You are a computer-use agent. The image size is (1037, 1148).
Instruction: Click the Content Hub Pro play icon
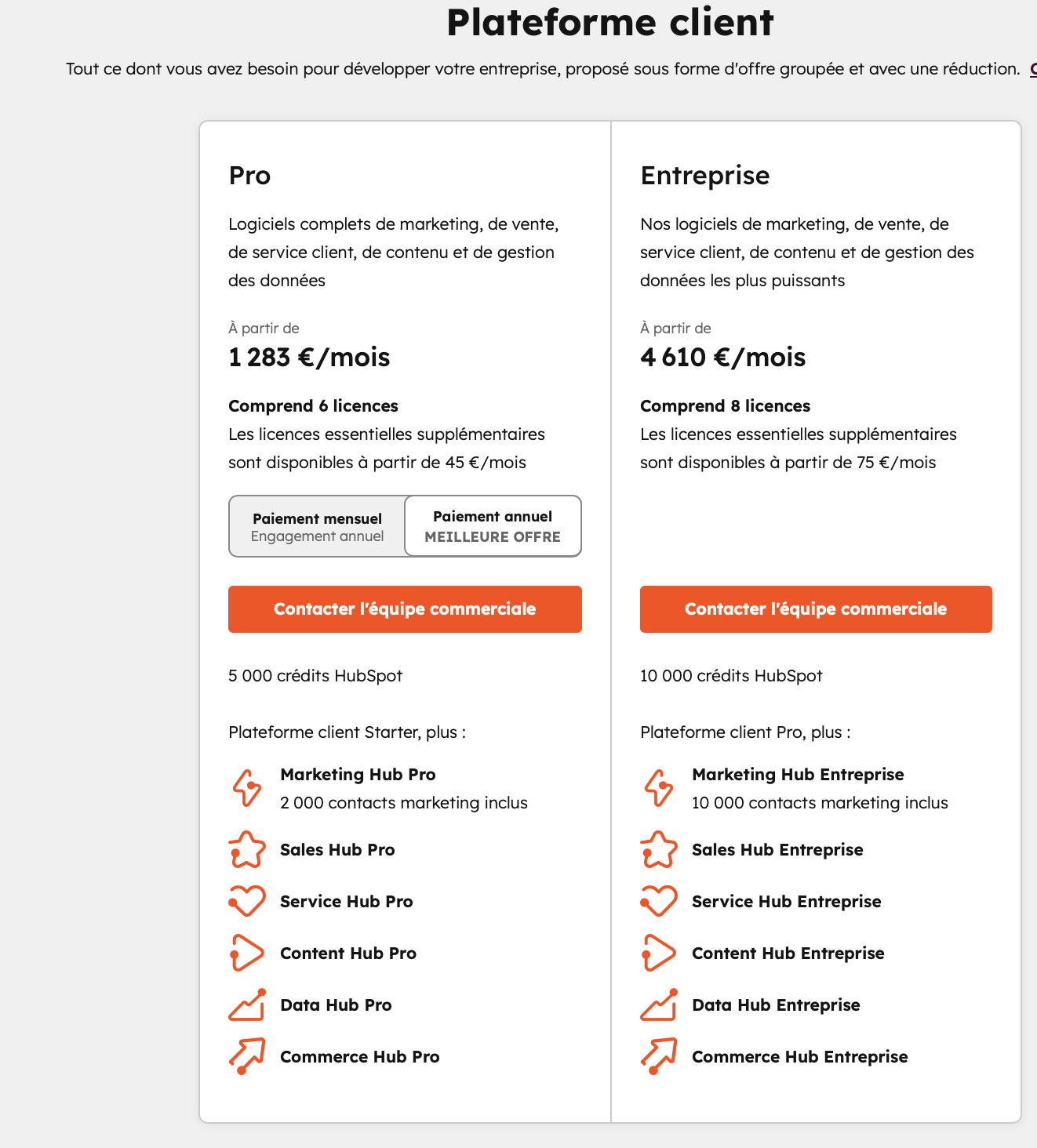247,954
